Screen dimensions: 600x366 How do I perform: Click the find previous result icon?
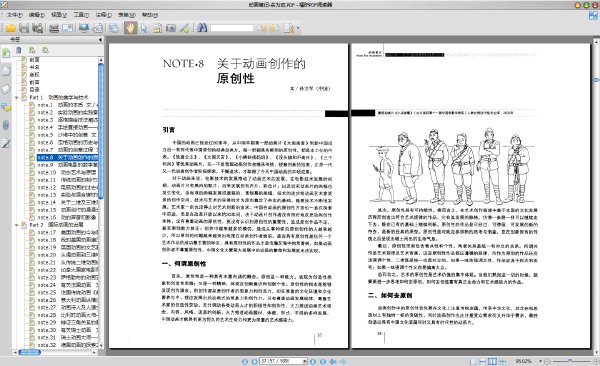tap(261, 28)
